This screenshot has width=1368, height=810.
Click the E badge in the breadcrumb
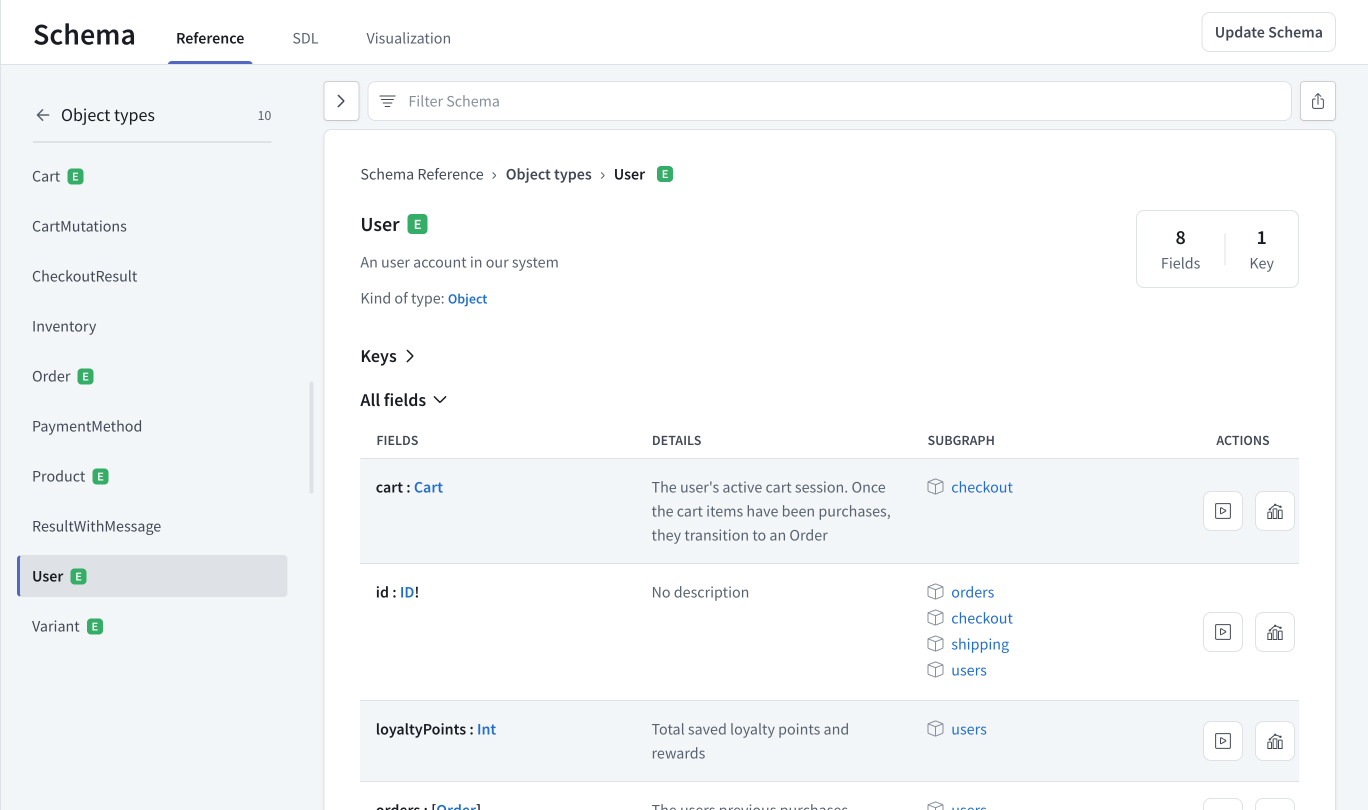(x=665, y=174)
